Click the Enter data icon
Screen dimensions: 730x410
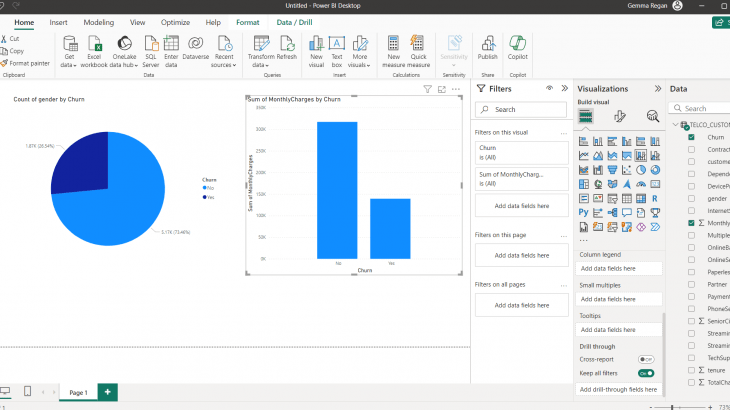(x=171, y=43)
